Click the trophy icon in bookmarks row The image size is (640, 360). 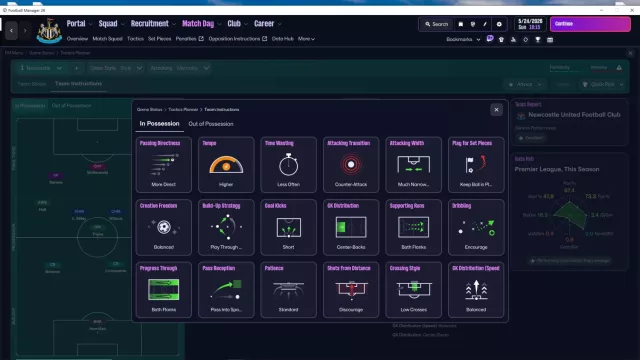[x=538, y=40]
